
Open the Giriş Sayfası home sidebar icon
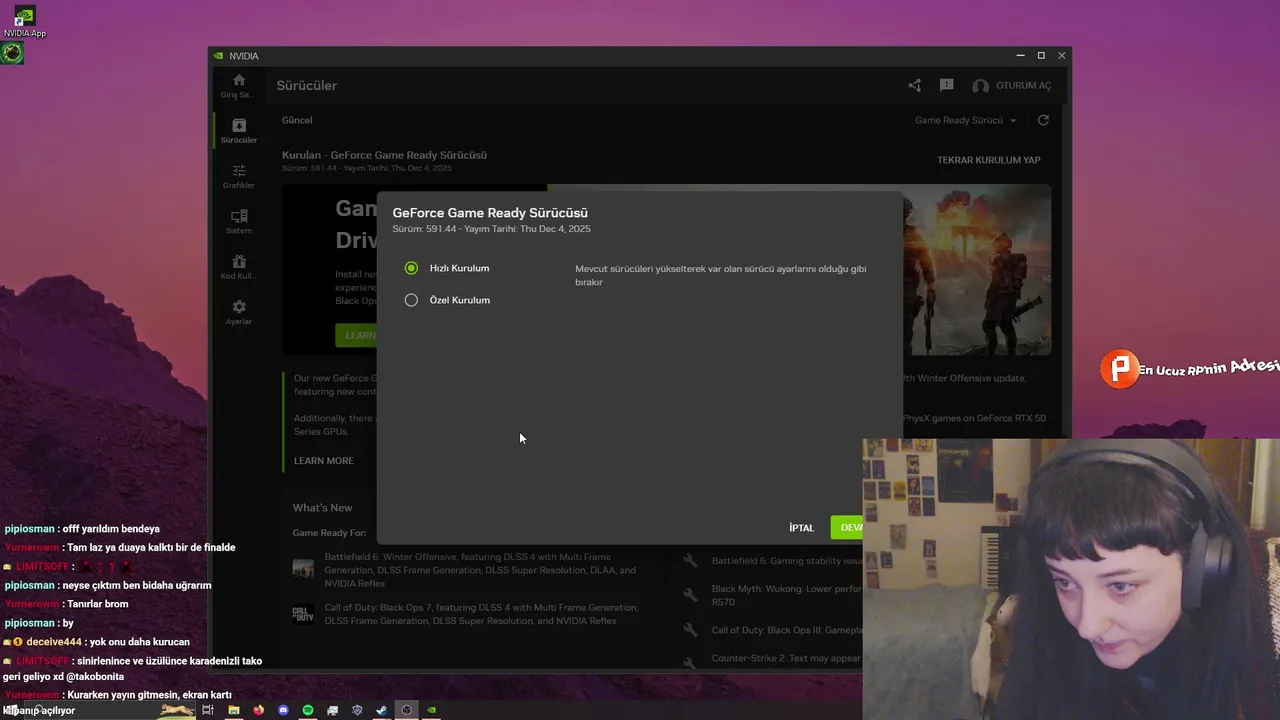(x=238, y=86)
